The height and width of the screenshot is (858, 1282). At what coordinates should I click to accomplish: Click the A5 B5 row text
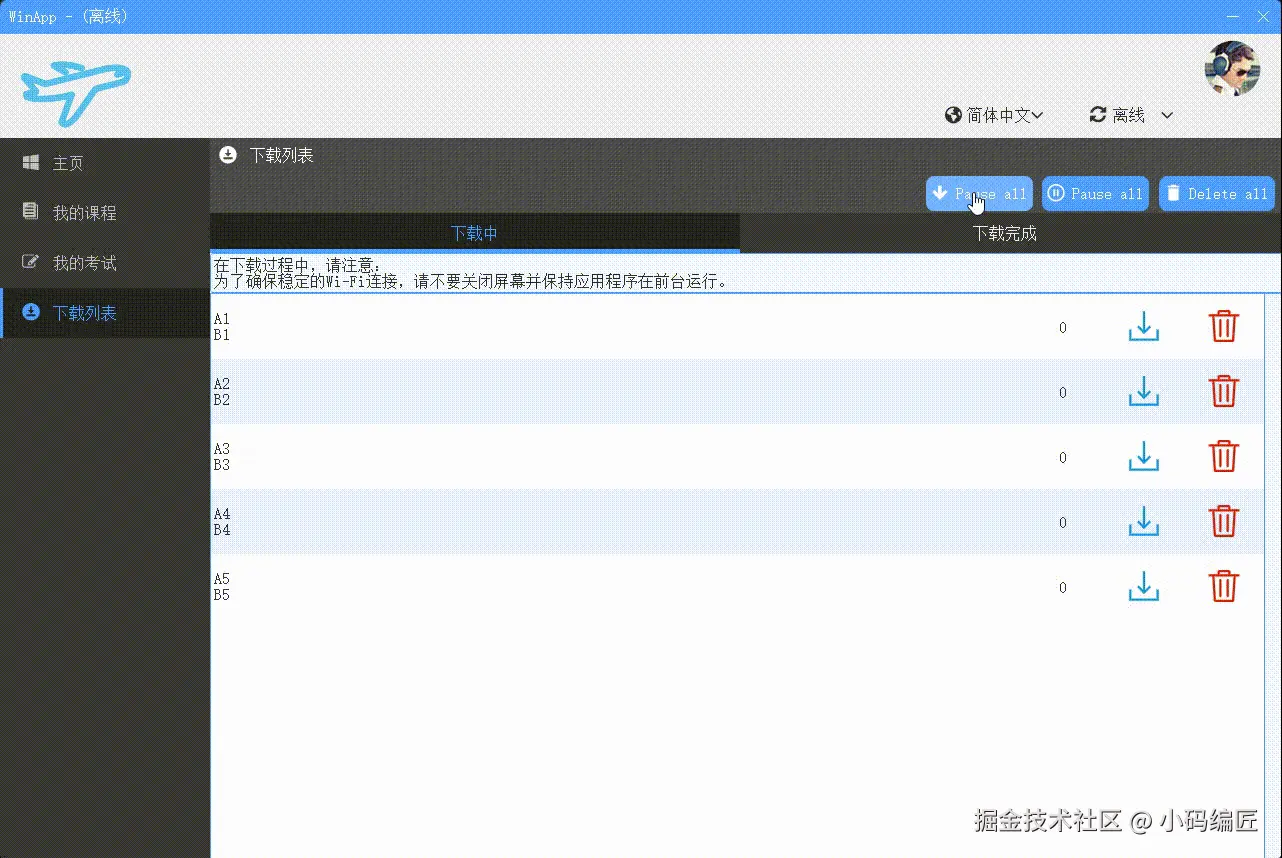click(x=222, y=587)
